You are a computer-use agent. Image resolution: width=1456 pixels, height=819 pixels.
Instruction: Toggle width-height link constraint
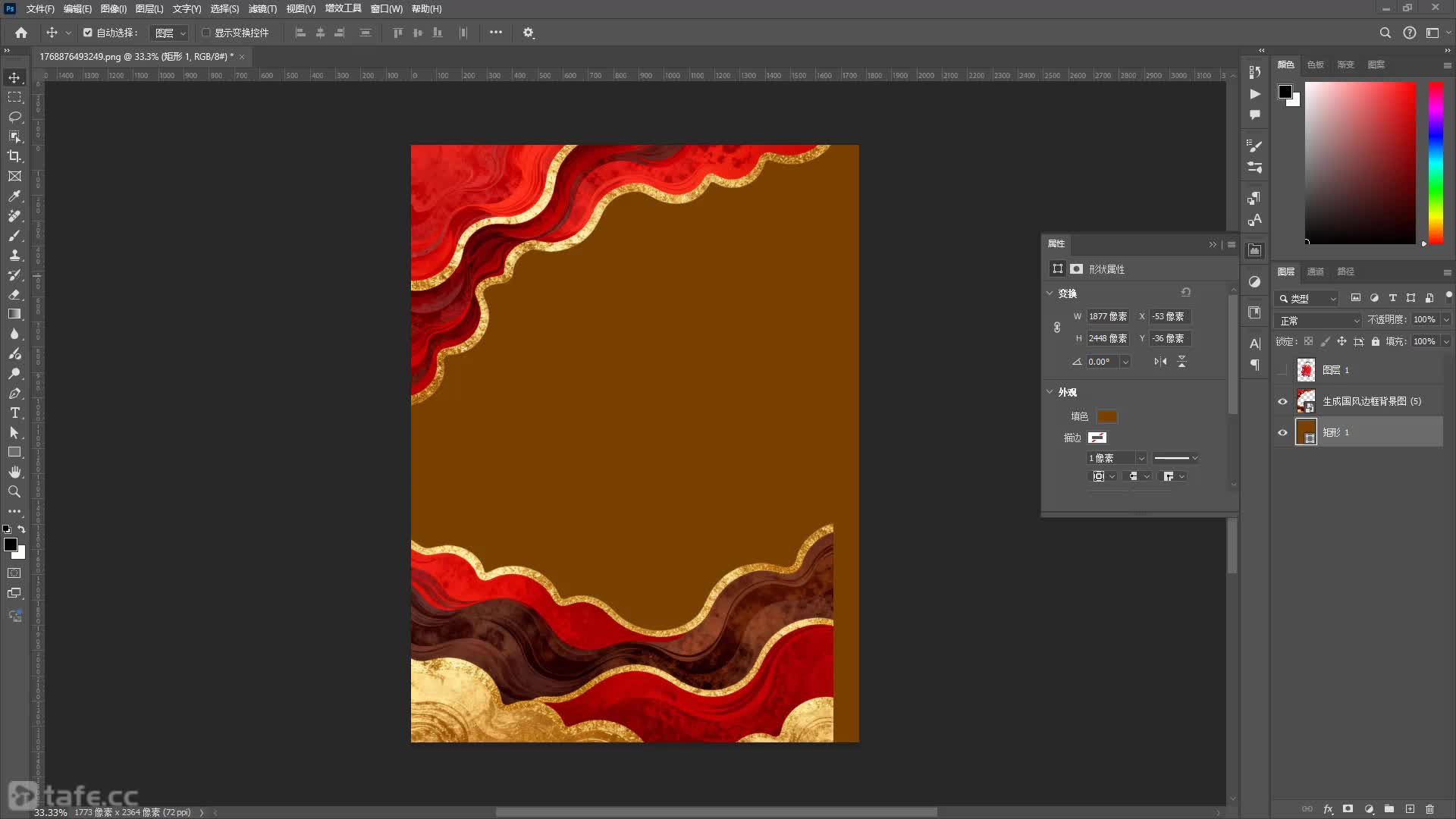[1056, 328]
